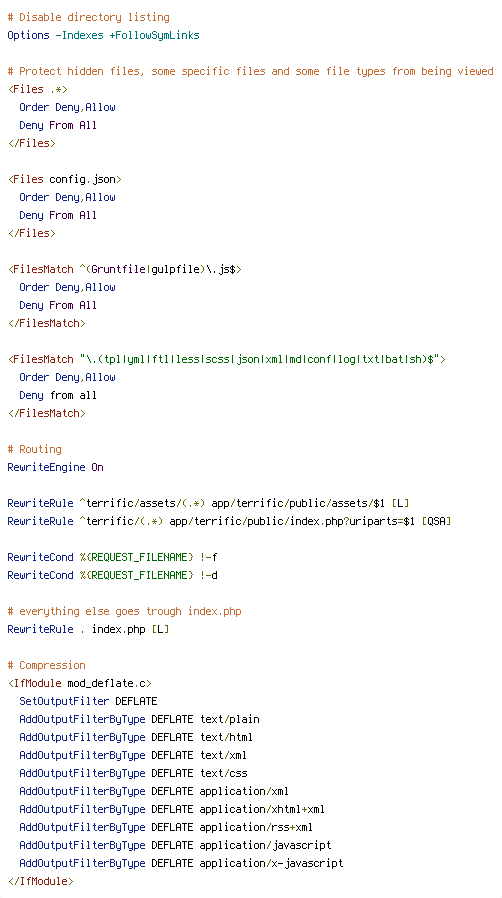Image resolution: width=502 pixels, height=898 pixels.
Task: Click the Gruntfile|gulpfile FilesMatch line
Action: tap(124, 269)
